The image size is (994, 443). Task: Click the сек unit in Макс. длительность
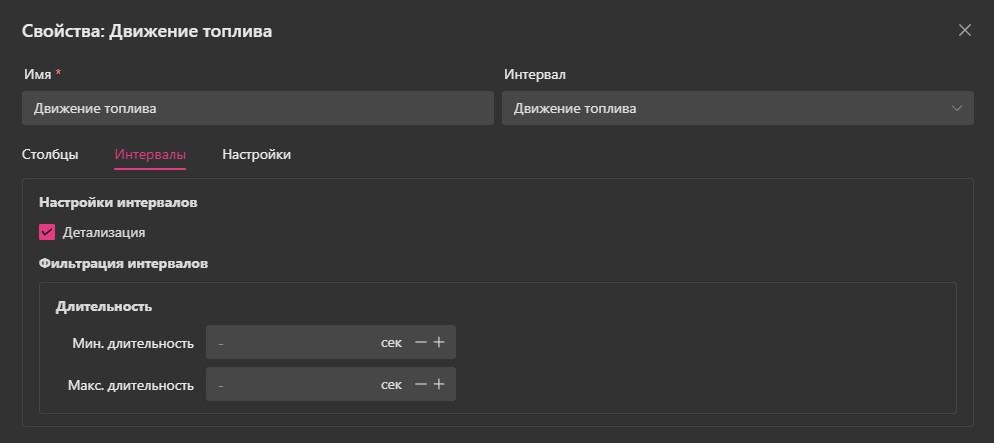tap(391, 384)
